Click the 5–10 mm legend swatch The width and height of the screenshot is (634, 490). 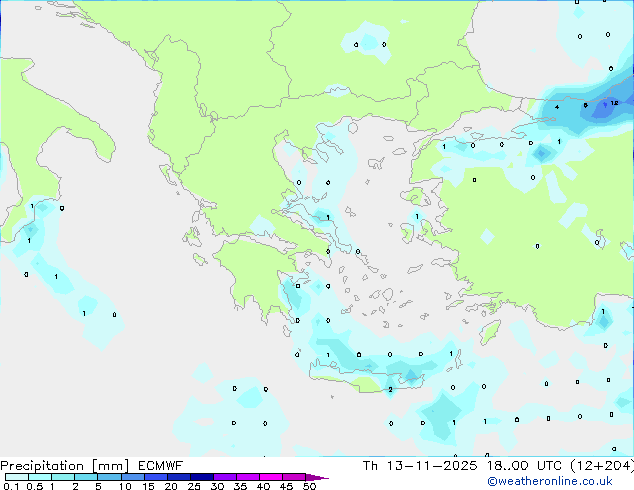coord(109,477)
